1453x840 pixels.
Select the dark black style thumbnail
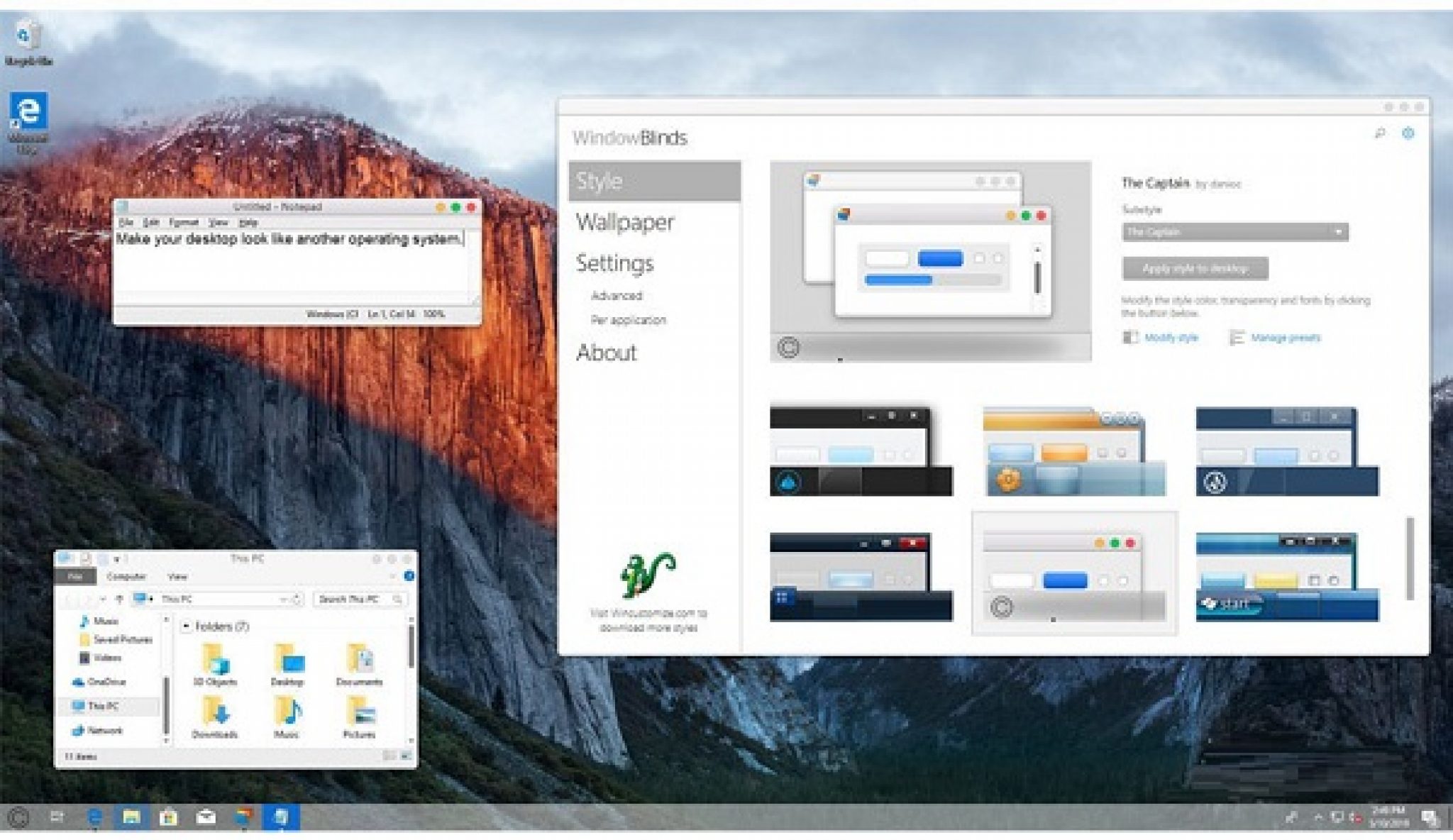pyautogui.click(x=861, y=451)
